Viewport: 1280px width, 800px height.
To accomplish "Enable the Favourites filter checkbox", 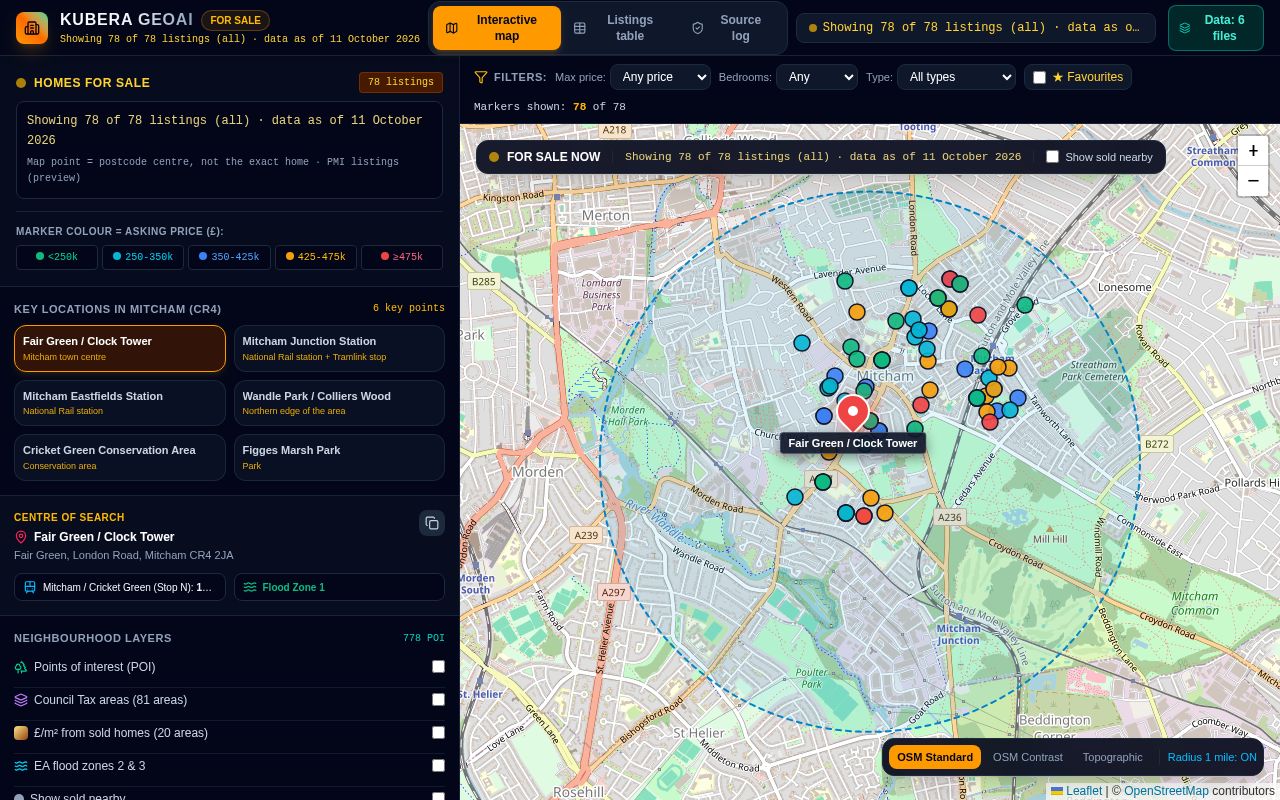I will click(1039, 77).
